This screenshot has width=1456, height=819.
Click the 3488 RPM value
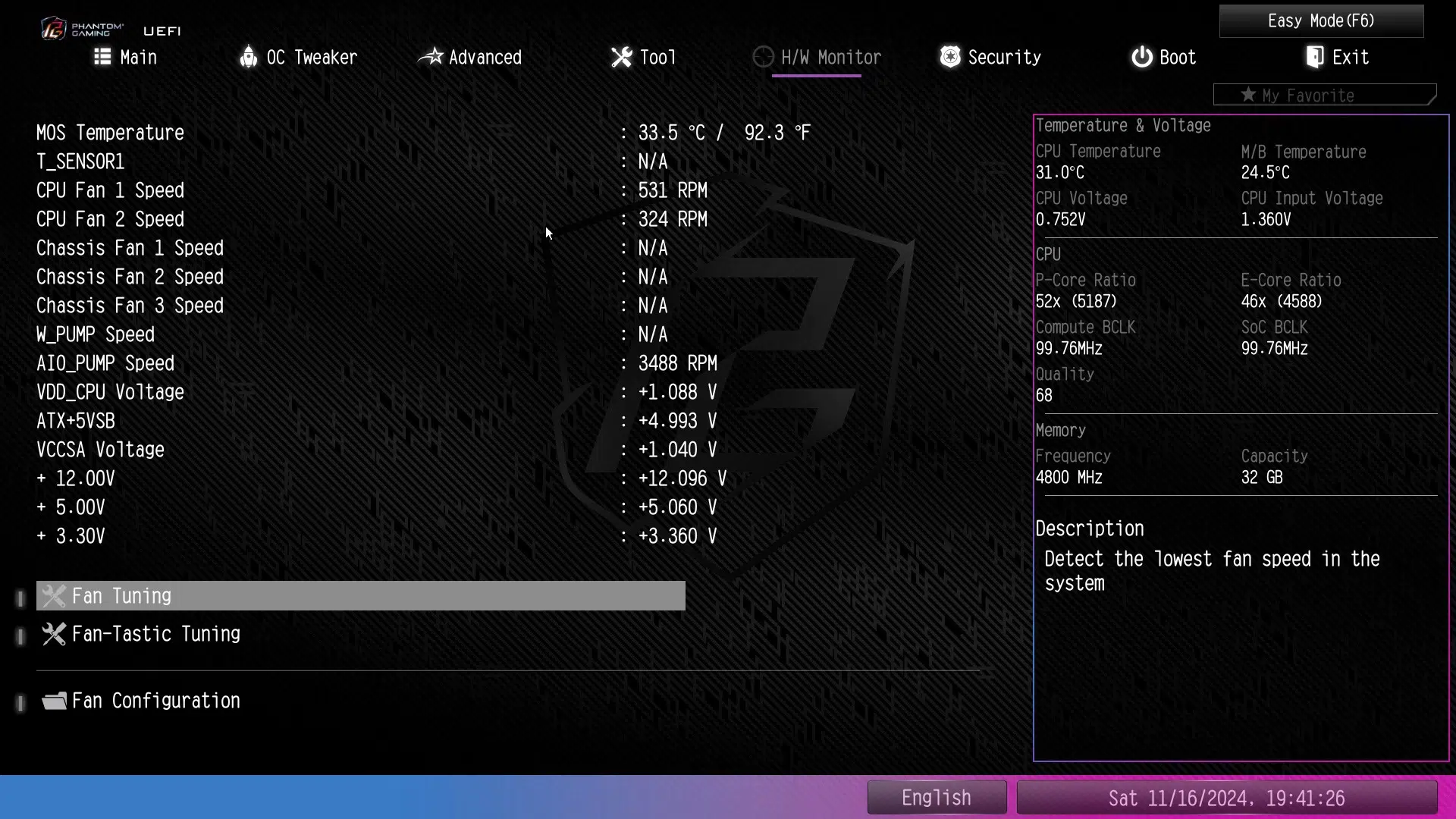click(x=678, y=363)
